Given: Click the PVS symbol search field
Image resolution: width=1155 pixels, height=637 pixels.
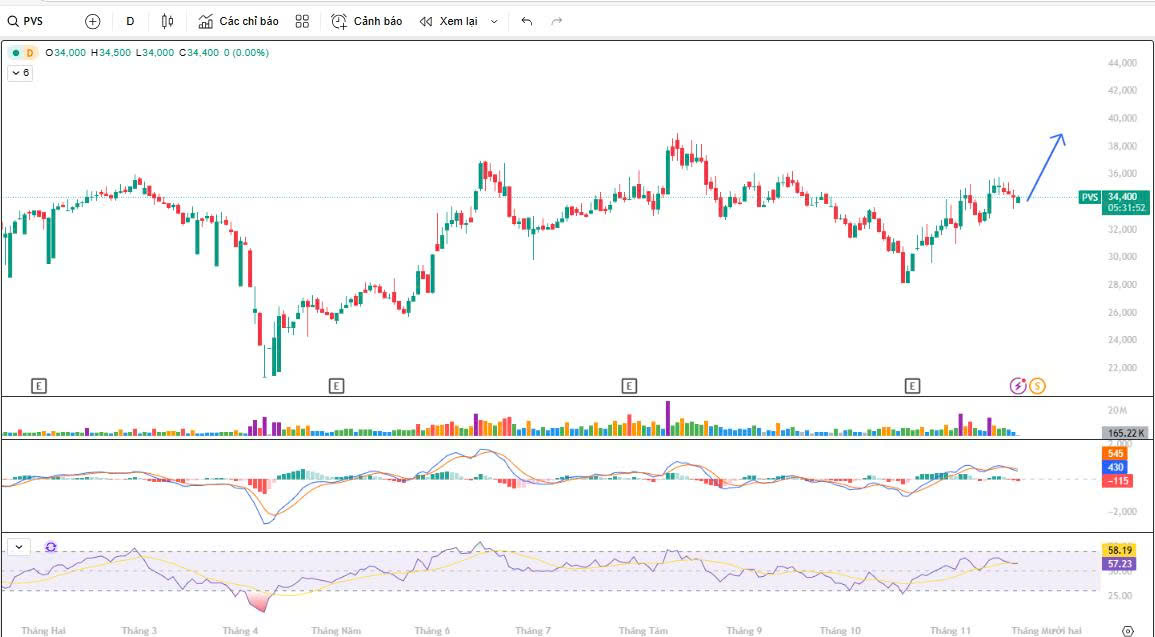Looking at the screenshot, I should point(38,21).
